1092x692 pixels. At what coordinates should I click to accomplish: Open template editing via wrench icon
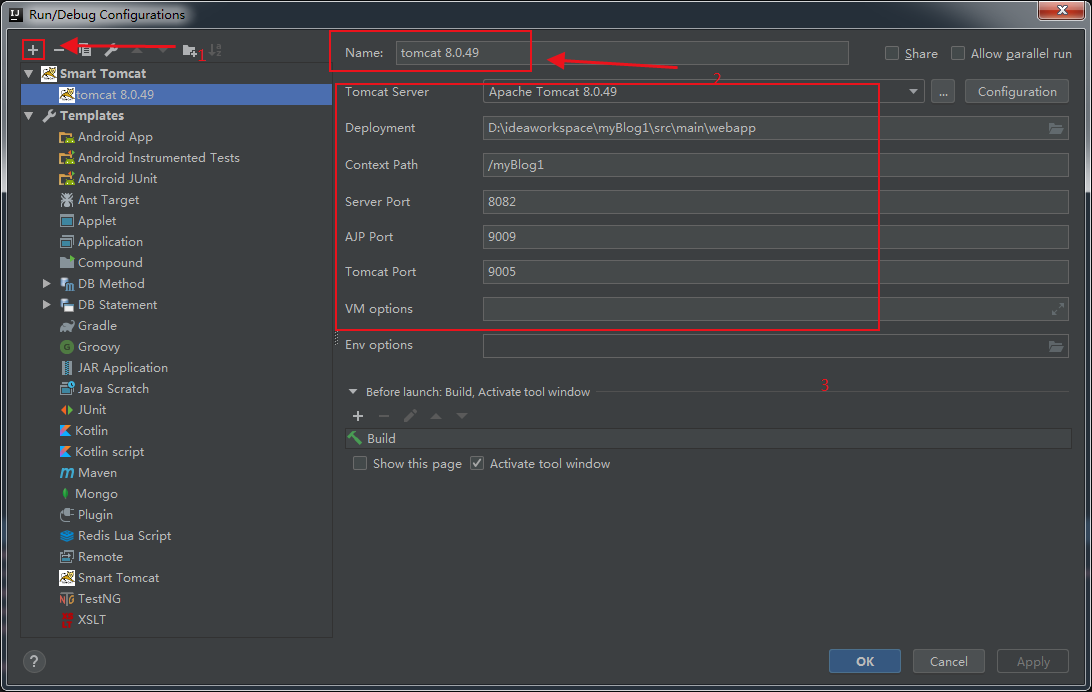tap(111, 50)
